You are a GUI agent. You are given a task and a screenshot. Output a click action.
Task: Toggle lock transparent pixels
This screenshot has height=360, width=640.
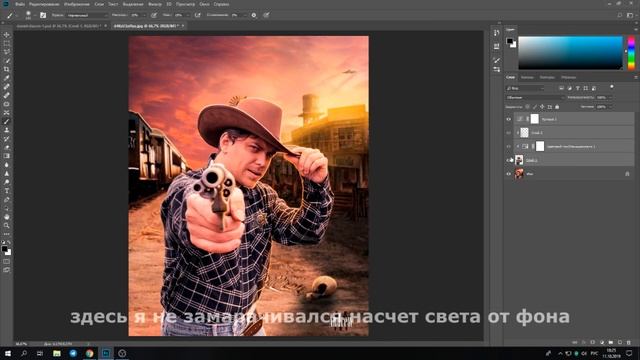click(527, 107)
